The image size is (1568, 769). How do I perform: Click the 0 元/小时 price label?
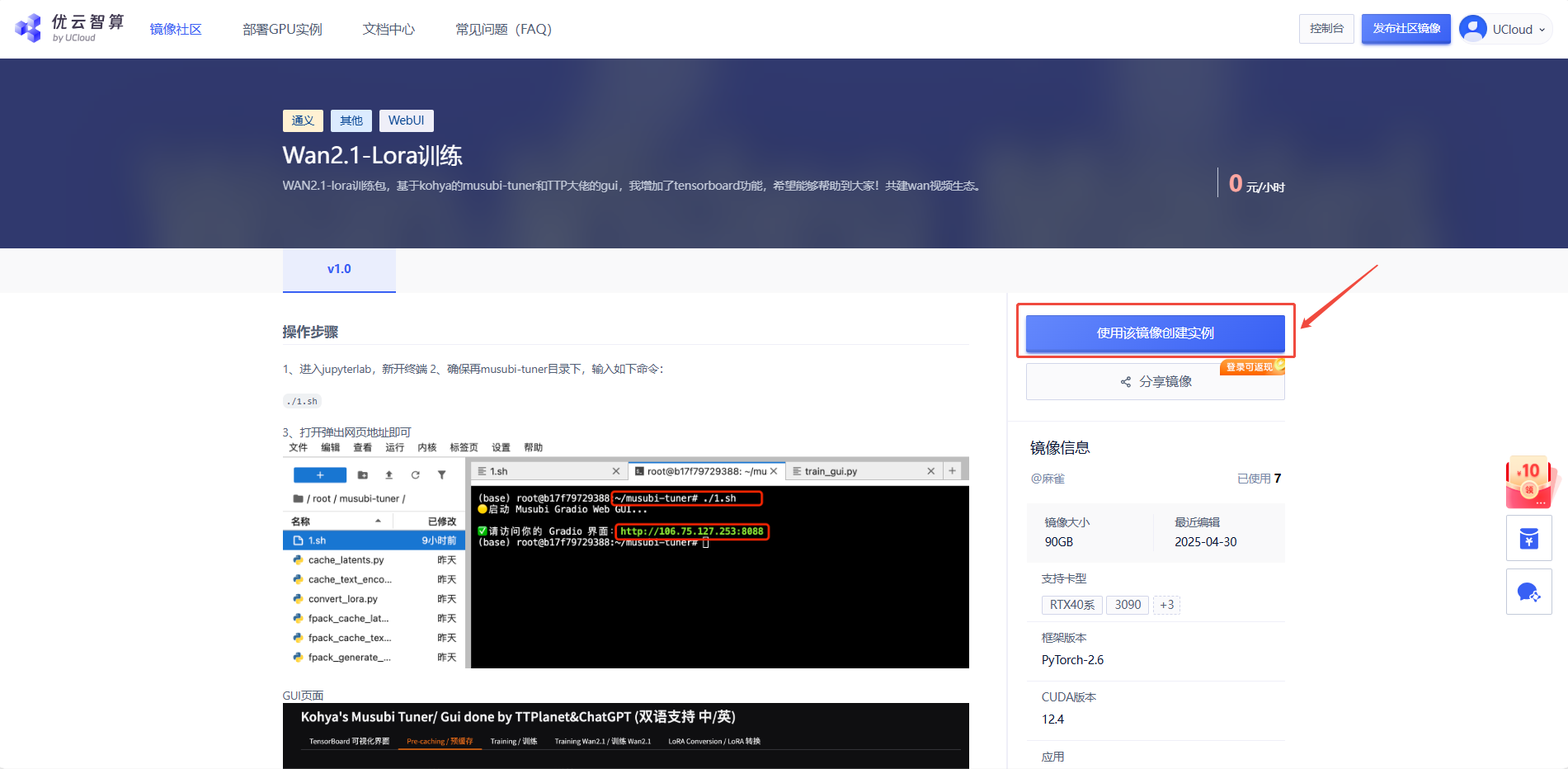[x=1256, y=183]
